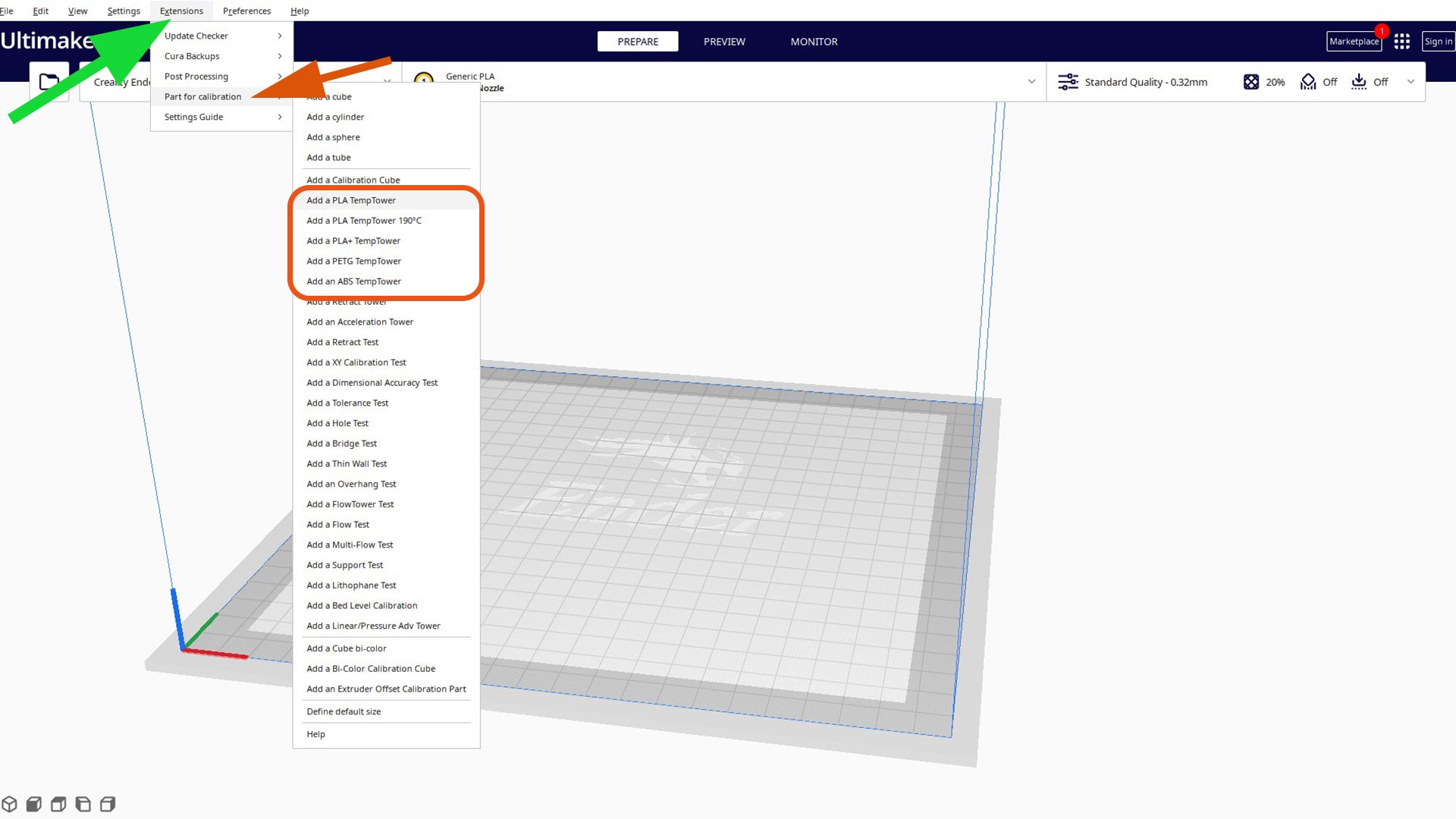Choose Define default size

(386, 711)
